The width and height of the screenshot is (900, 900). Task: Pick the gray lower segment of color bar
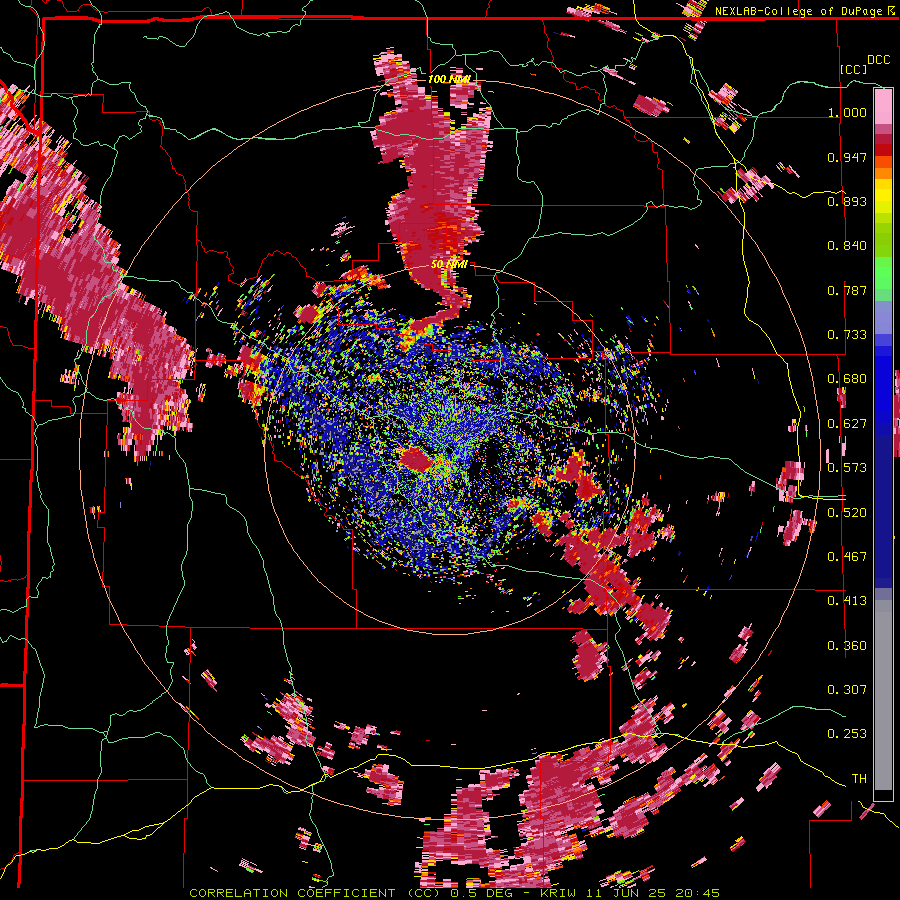click(x=883, y=695)
